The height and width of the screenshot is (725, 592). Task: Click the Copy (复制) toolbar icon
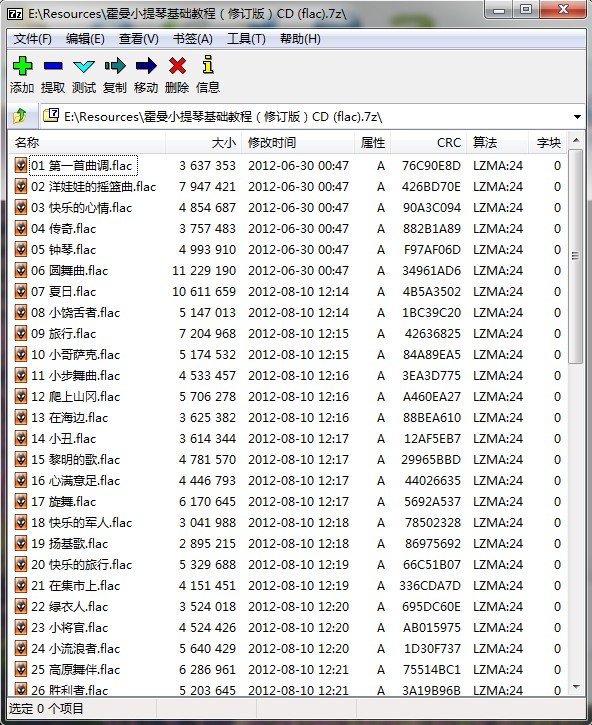point(115,66)
